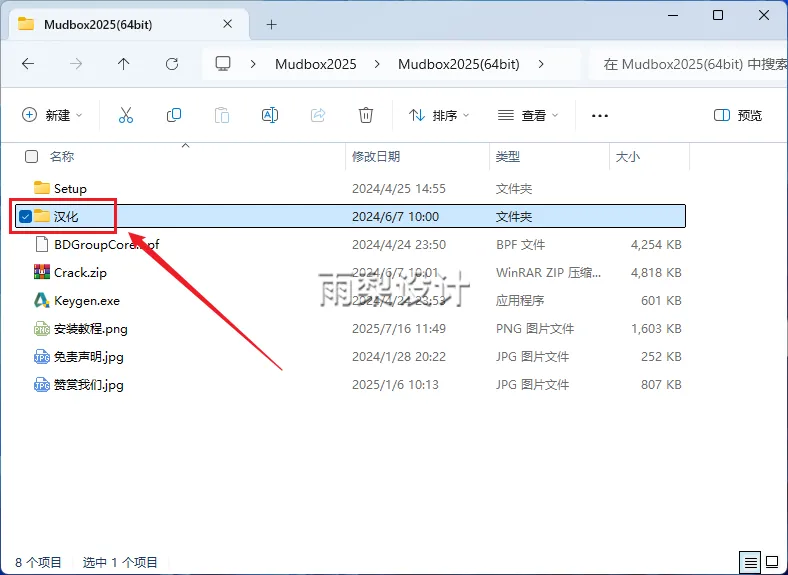Click Mudbox2025 breadcrumb segment
Screen dimensions: 788x575
pyautogui.click(x=316, y=64)
